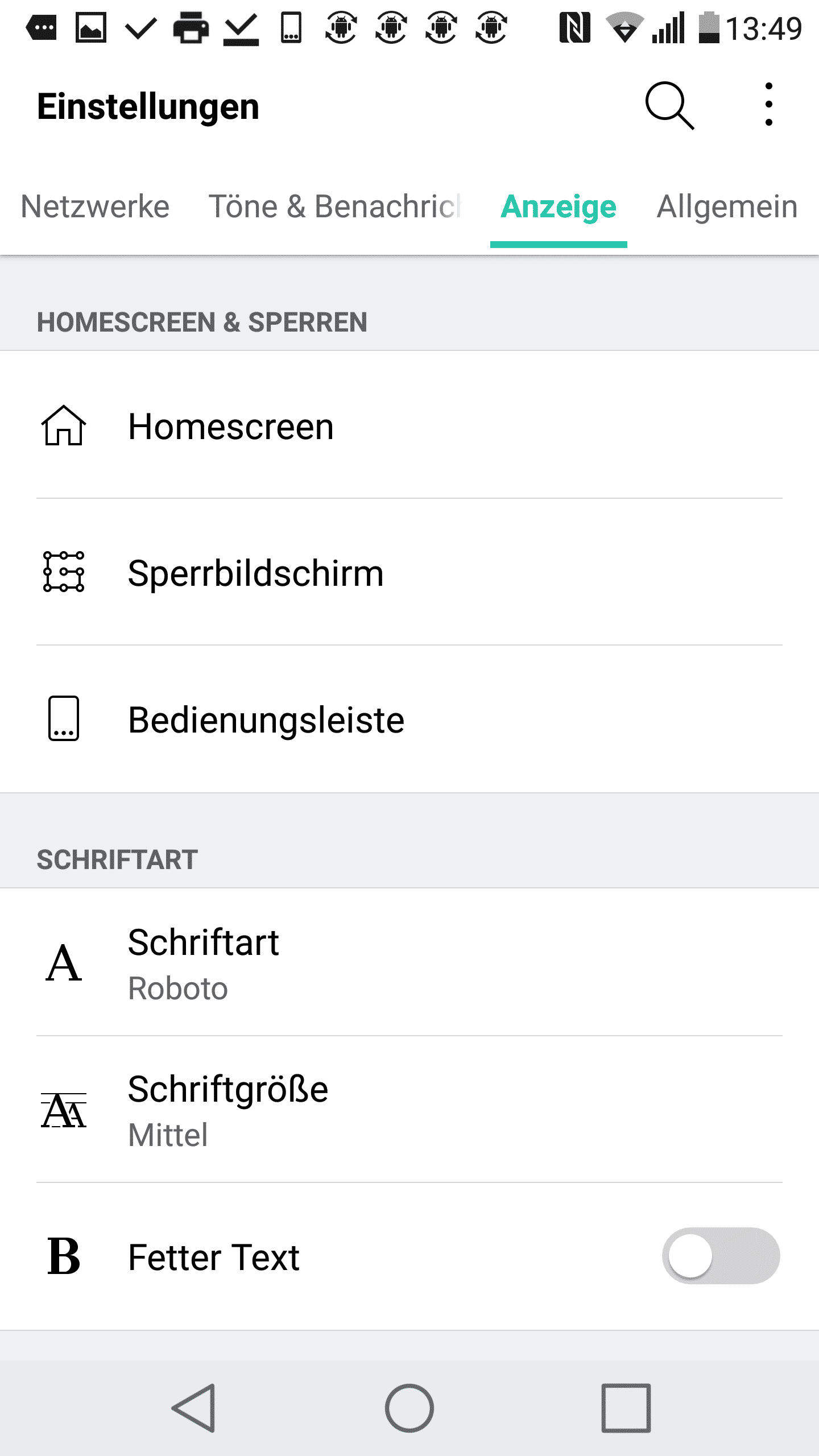Viewport: 819px width, 1456px height.
Task: Open the three-dot overflow menu
Action: point(768,105)
